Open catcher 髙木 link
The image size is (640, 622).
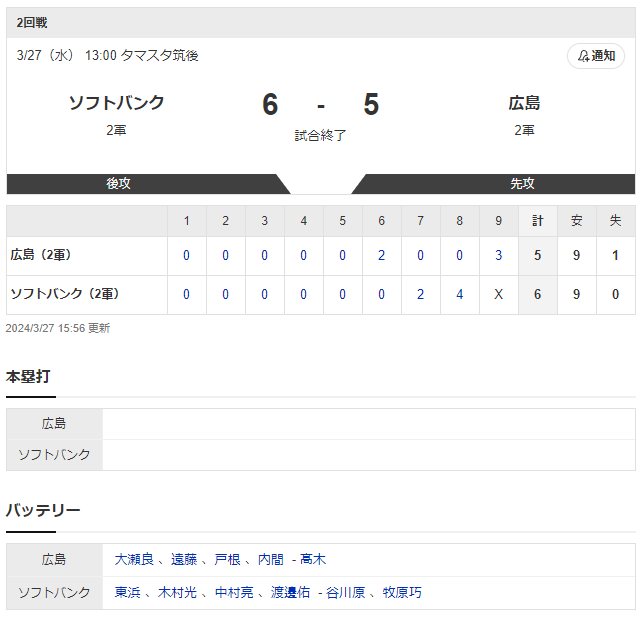(313, 559)
